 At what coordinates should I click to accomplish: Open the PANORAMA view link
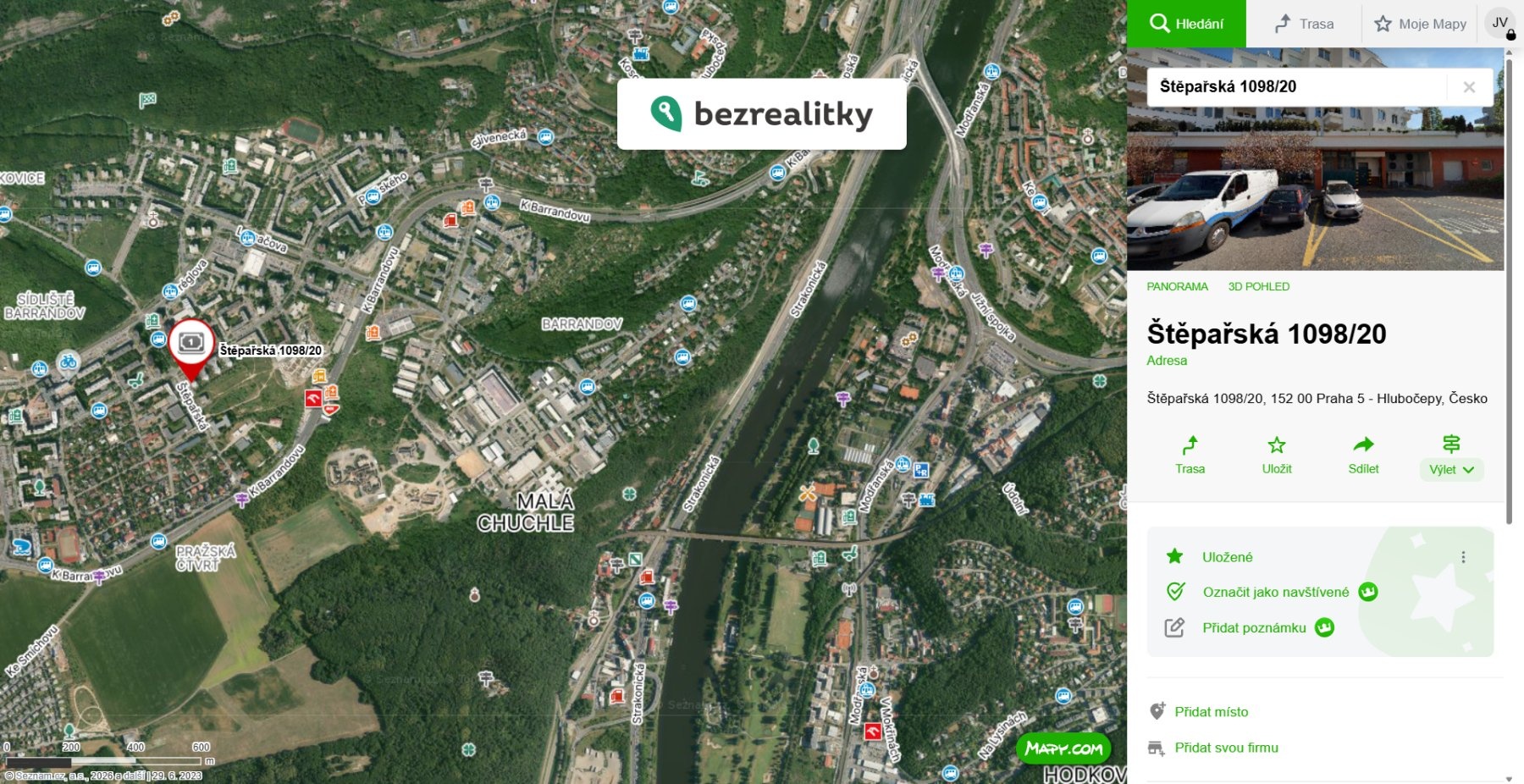1177,286
